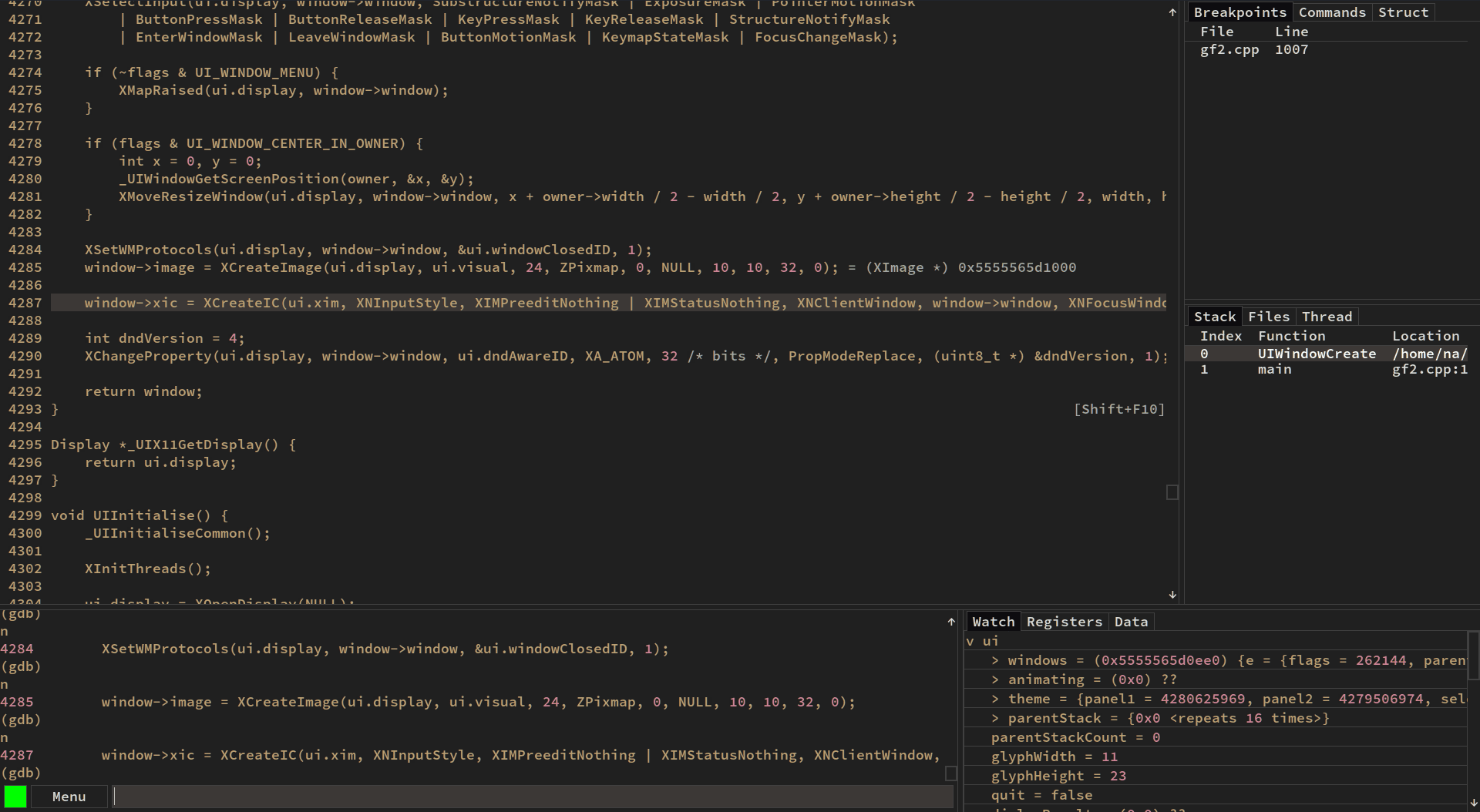Screen dimensions: 1480x812
Task: Open the Menu button
Action: tap(69, 797)
